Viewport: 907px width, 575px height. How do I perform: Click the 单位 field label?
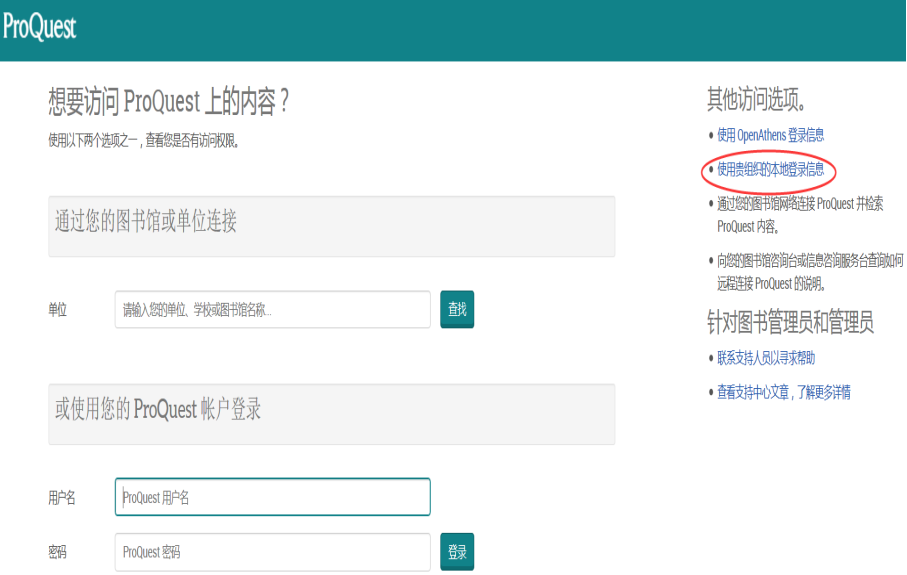57,310
